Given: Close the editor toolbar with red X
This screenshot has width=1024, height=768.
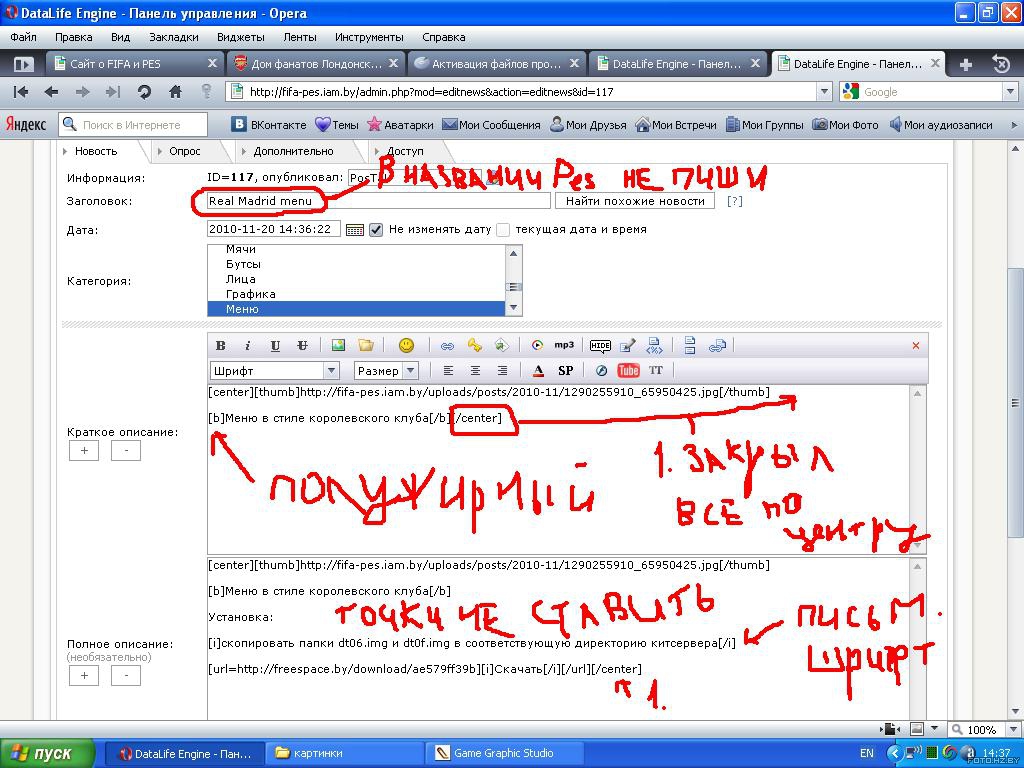Looking at the screenshot, I should (916, 345).
